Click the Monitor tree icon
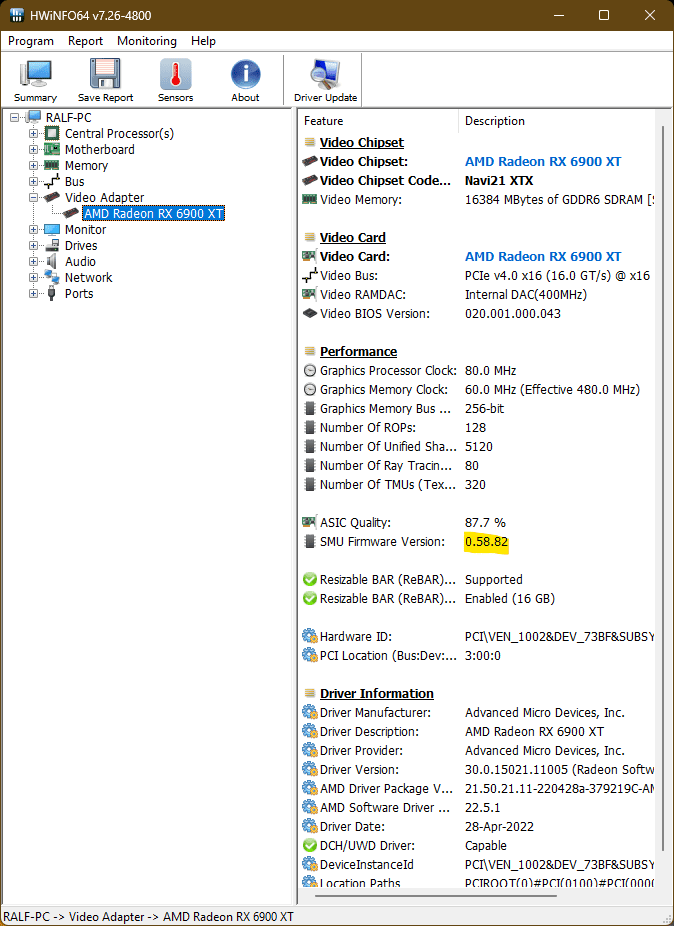The height and width of the screenshot is (926, 674). coord(53,229)
